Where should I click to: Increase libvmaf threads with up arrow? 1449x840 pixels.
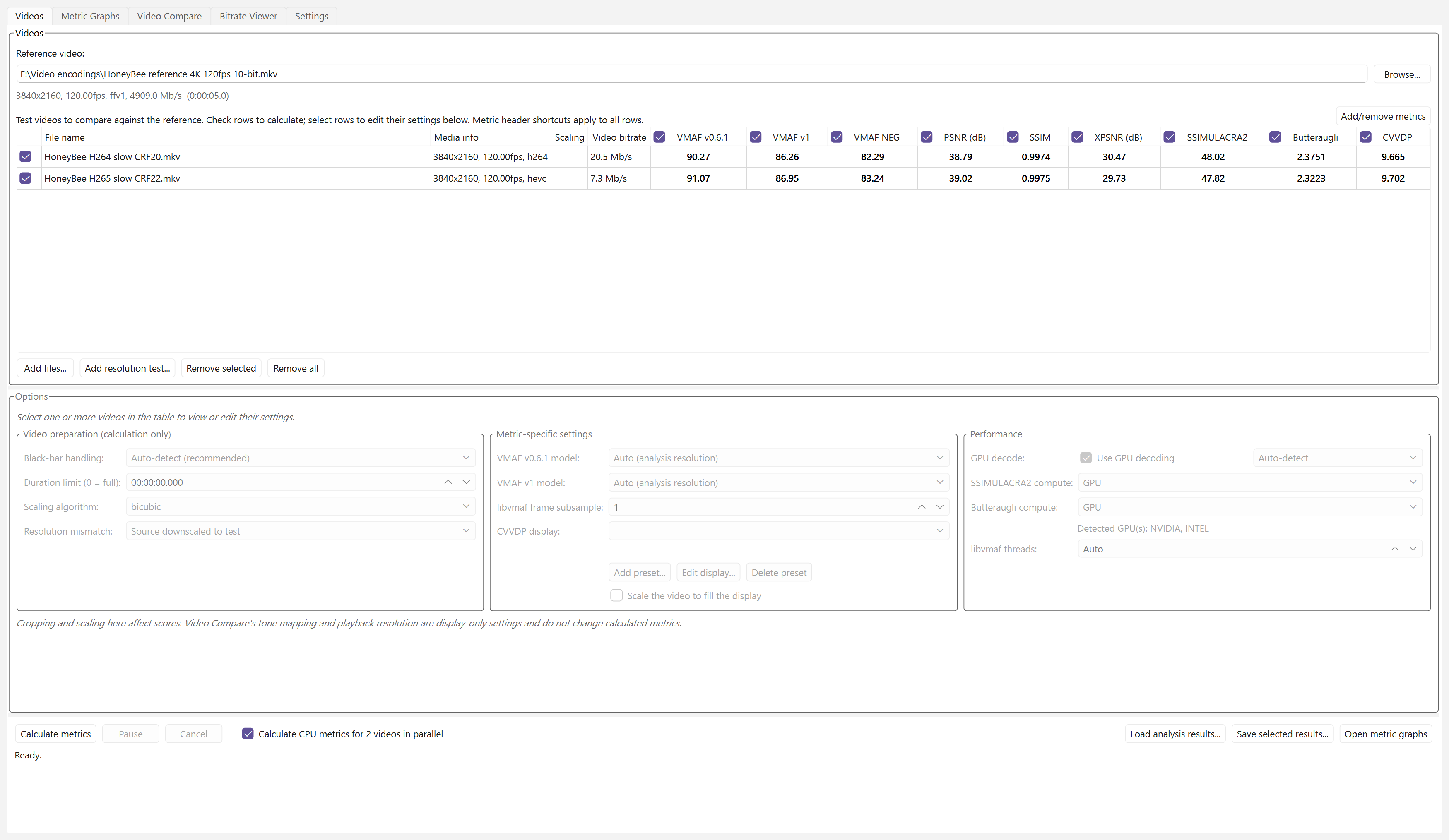(x=1395, y=549)
